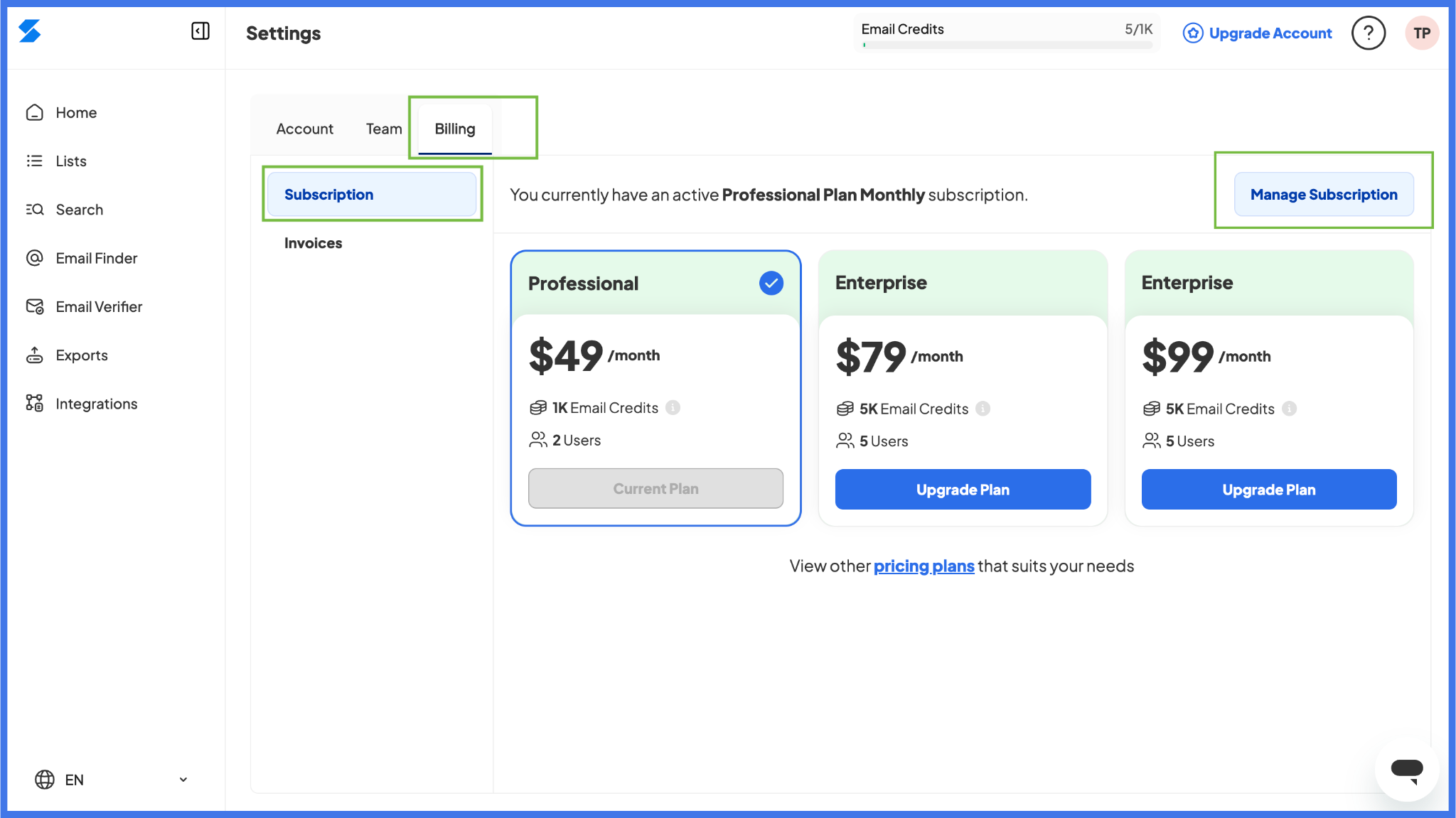Click users icon in $99 Enterprise card
Viewport: 1456px width, 818px height.
point(1152,441)
